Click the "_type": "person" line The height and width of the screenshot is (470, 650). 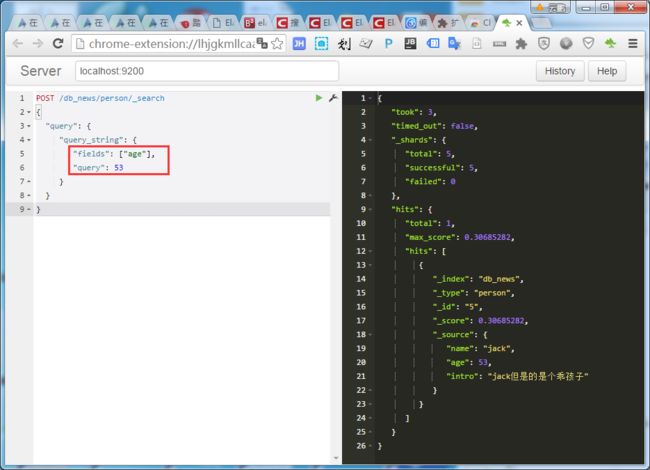[473, 293]
